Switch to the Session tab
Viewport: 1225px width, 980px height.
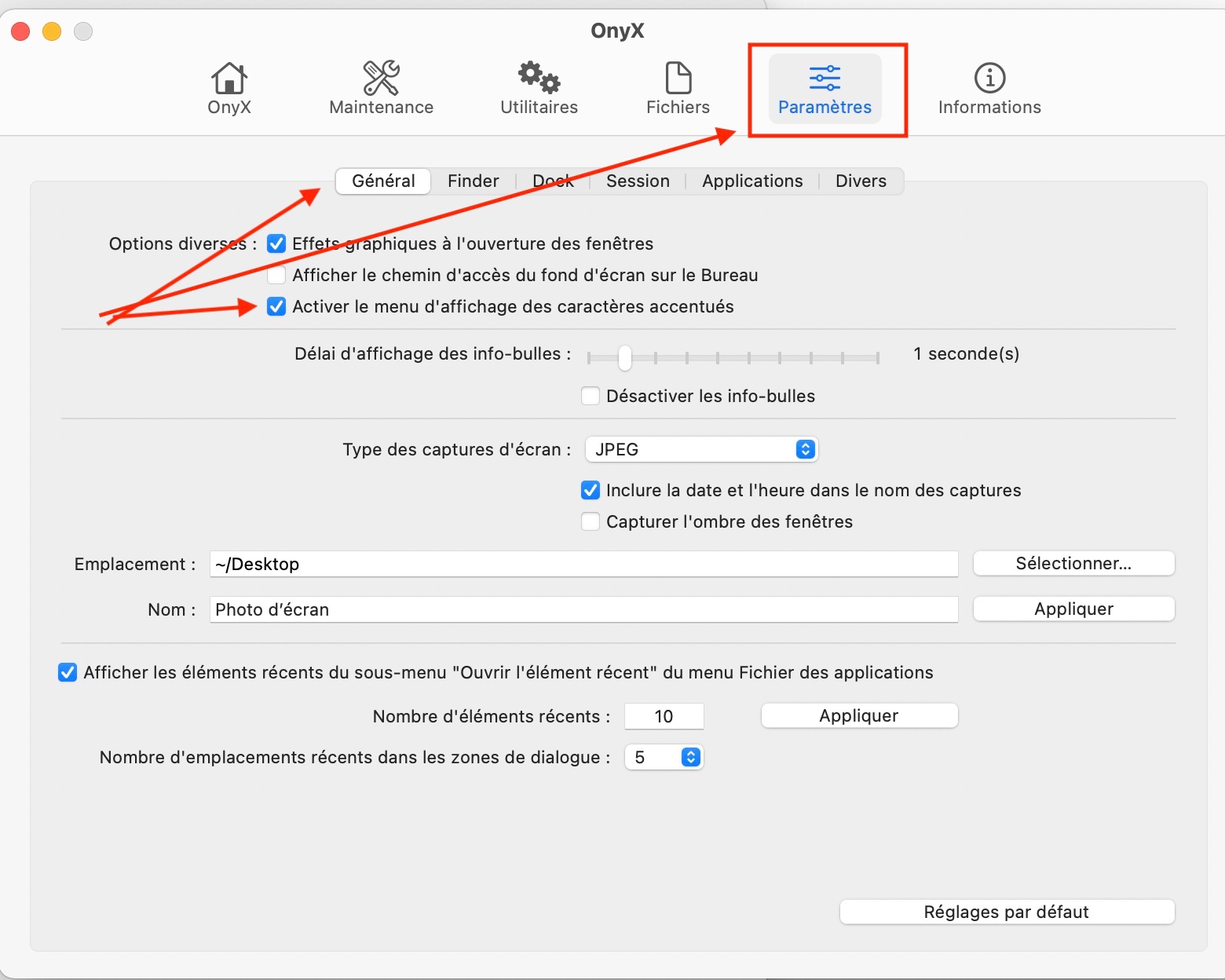tap(638, 181)
